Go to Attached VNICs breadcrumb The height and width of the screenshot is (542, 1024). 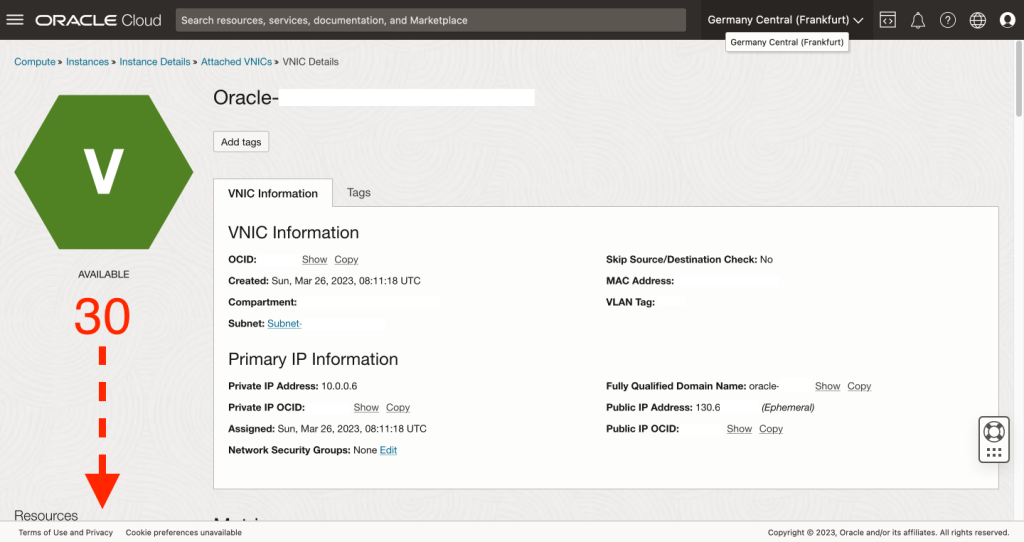pyautogui.click(x=235, y=62)
